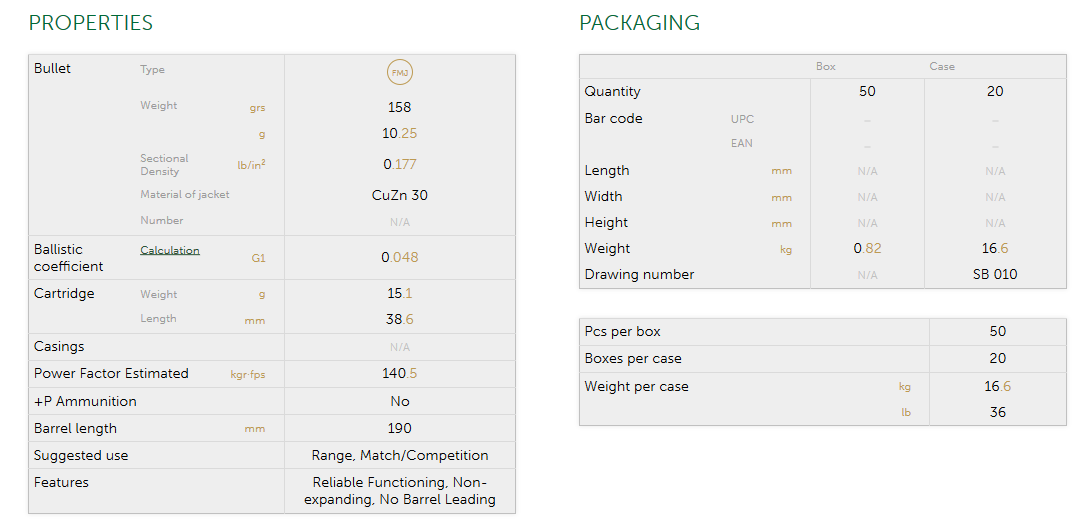Image resolution: width=1088 pixels, height=525 pixels.
Task: Click the Pcs per box row label
Action: (622, 332)
